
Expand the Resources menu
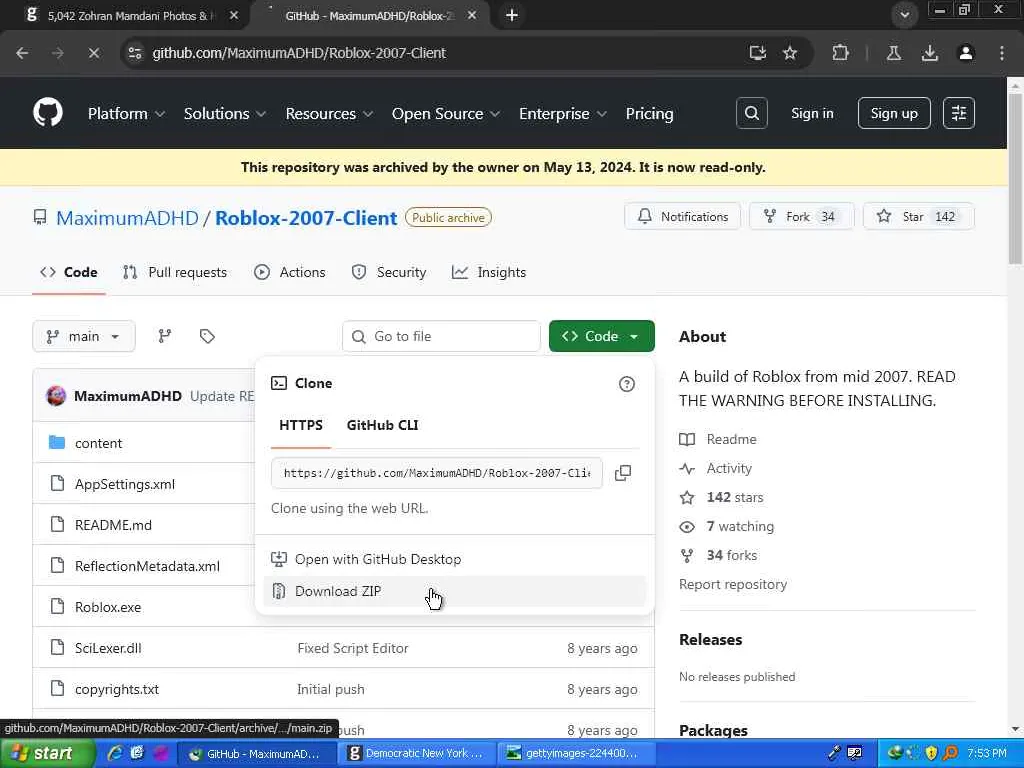tap(329, 114)
